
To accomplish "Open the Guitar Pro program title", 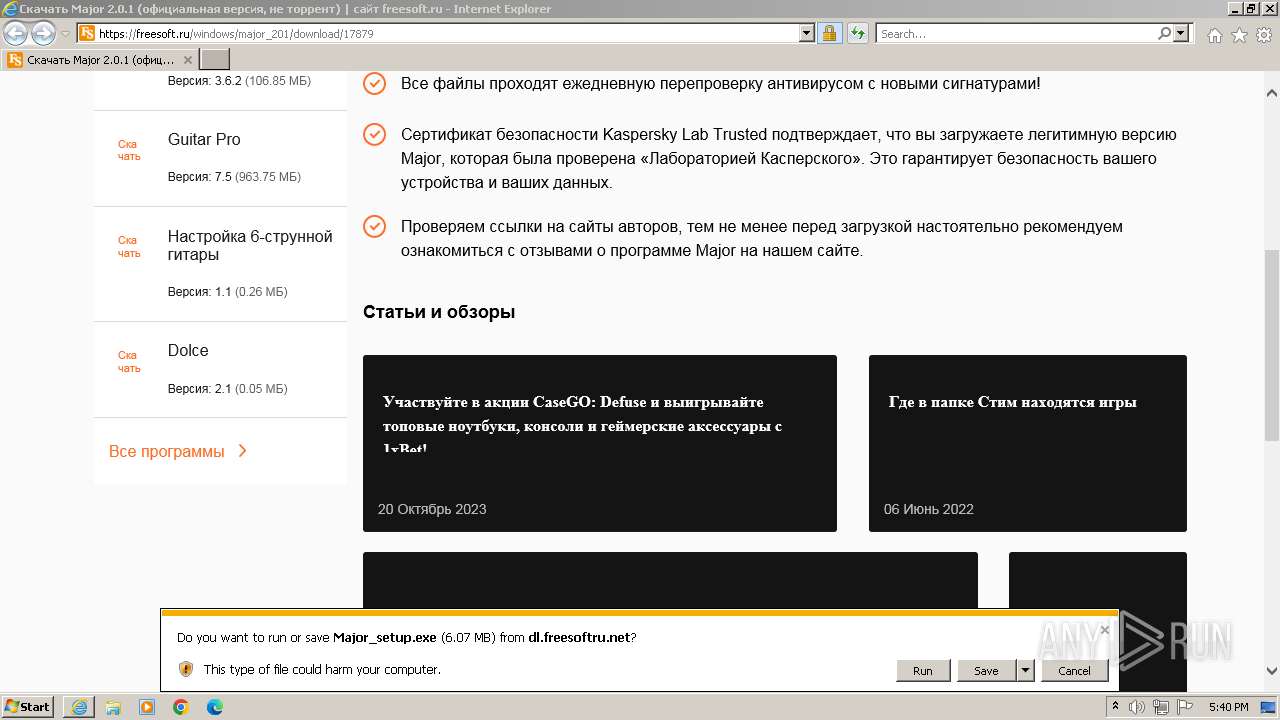I will (x=204, y=139).
